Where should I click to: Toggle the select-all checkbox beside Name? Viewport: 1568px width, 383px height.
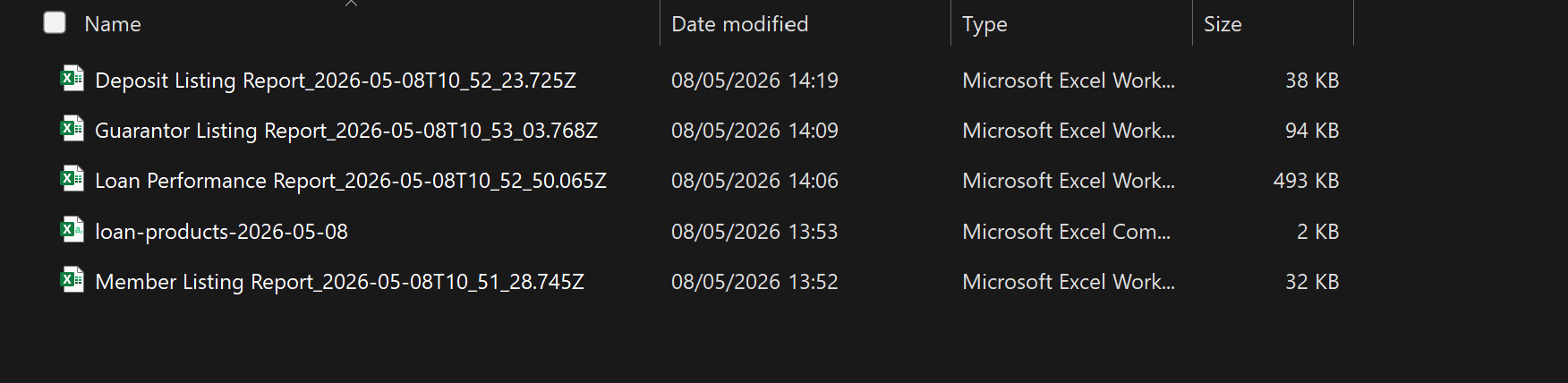pos(55,22)
